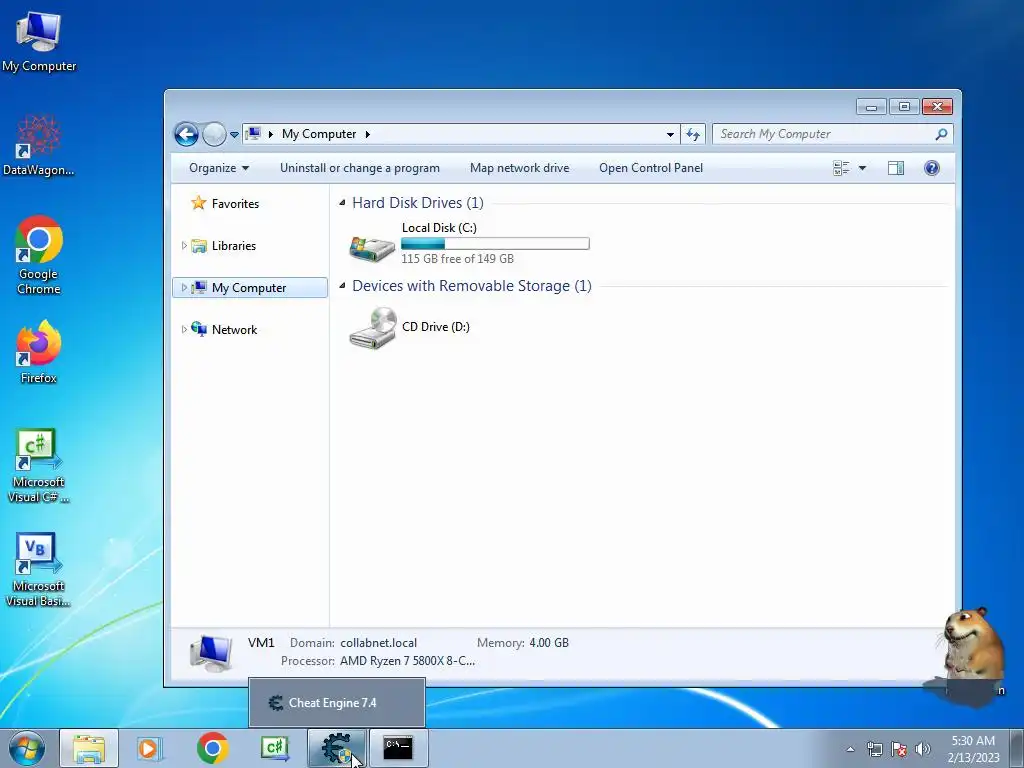Collapse Devices with Removable Storage group
Screen dimensions: 1024x768
pos(342,285)
